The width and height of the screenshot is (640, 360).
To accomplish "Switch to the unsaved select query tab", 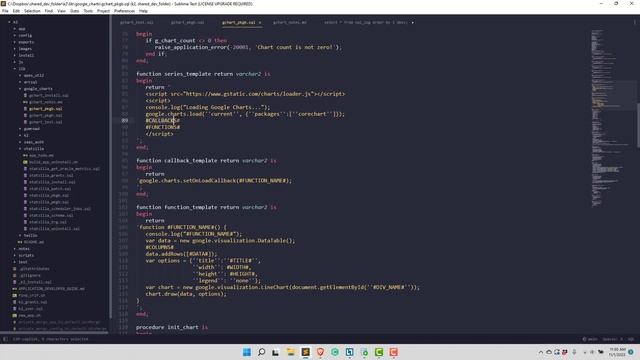I will coord(366,22).
